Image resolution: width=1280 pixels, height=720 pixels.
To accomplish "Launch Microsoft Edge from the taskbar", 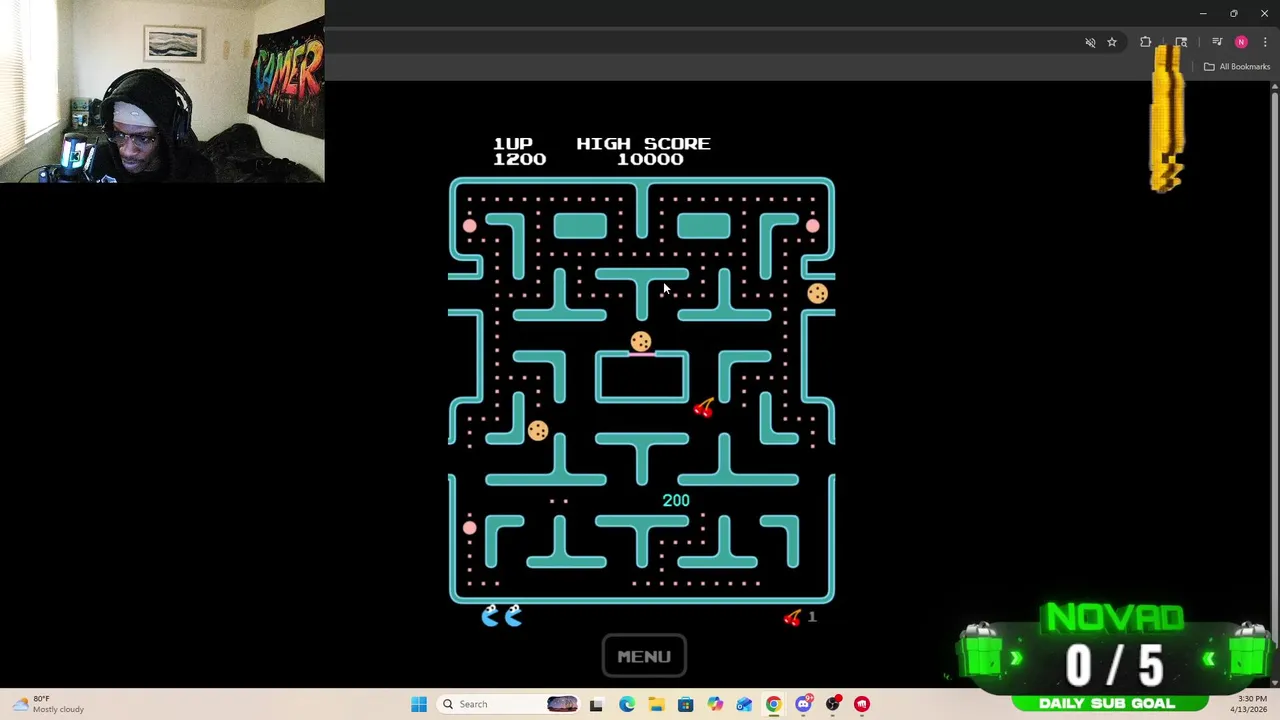I will [626, 704].
